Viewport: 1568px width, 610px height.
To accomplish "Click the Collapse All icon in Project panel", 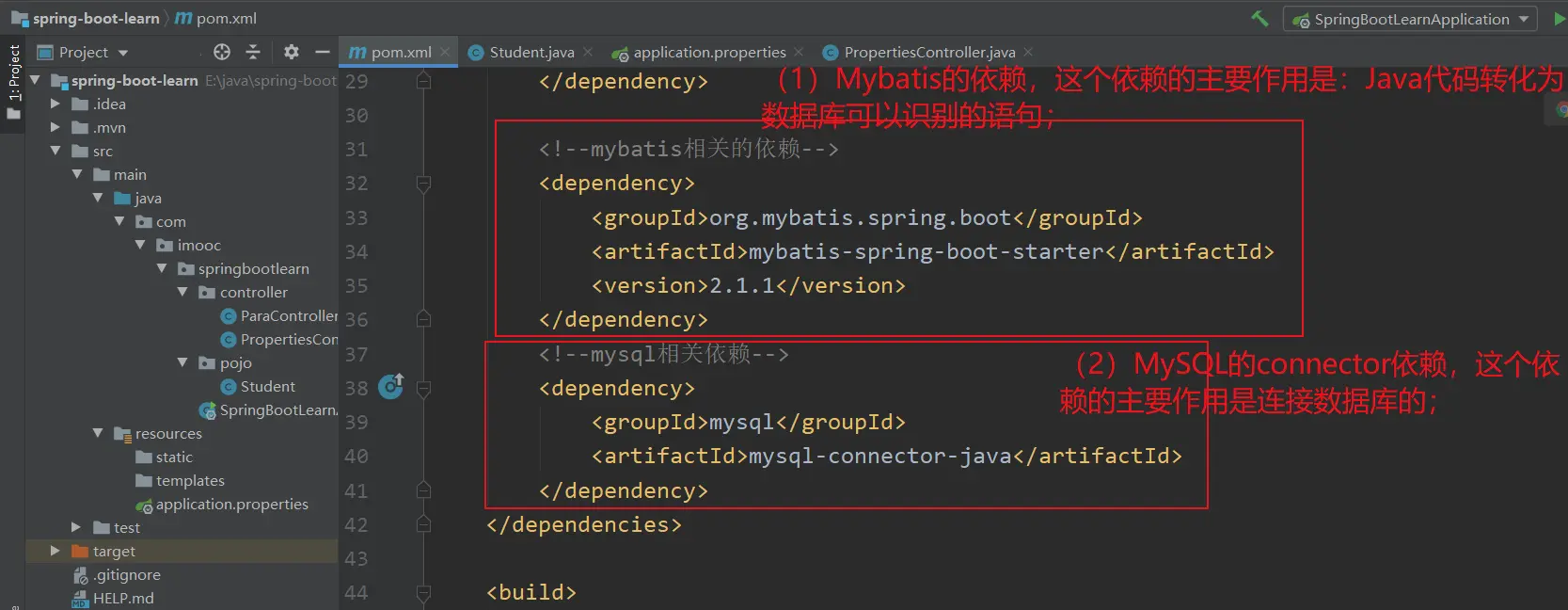I will (253, 52).
